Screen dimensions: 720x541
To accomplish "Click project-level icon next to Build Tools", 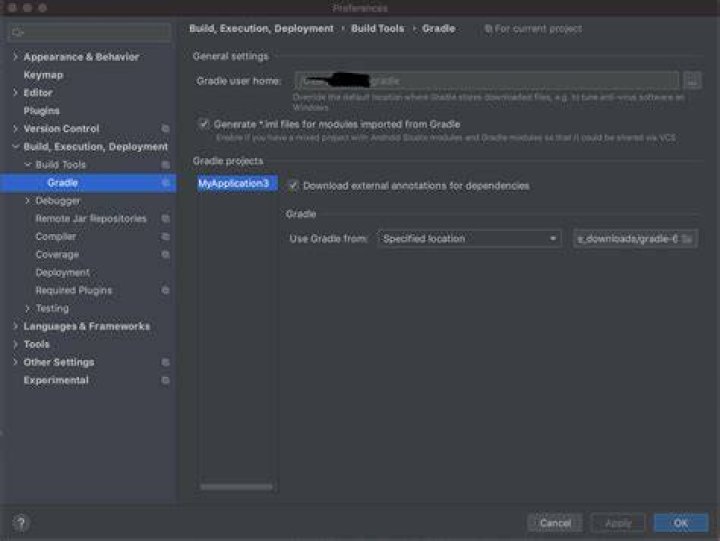I will (x=166, y=164).
